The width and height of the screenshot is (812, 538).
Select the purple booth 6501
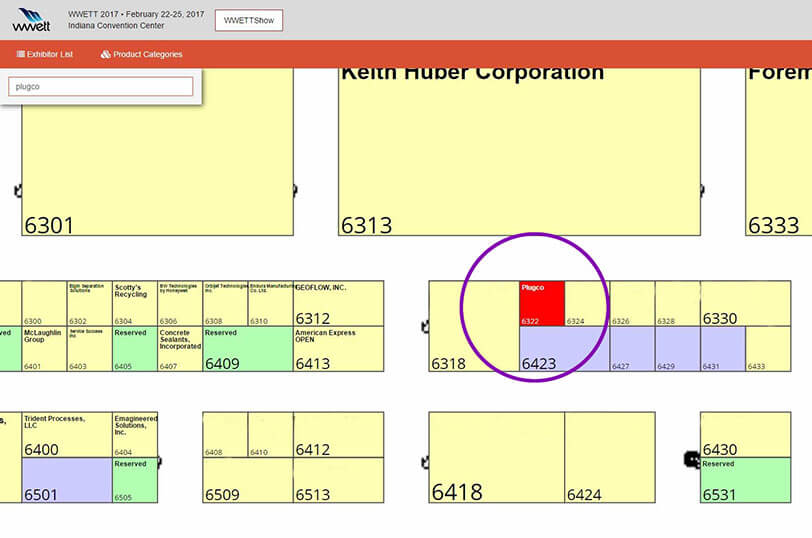click(67, 480)
